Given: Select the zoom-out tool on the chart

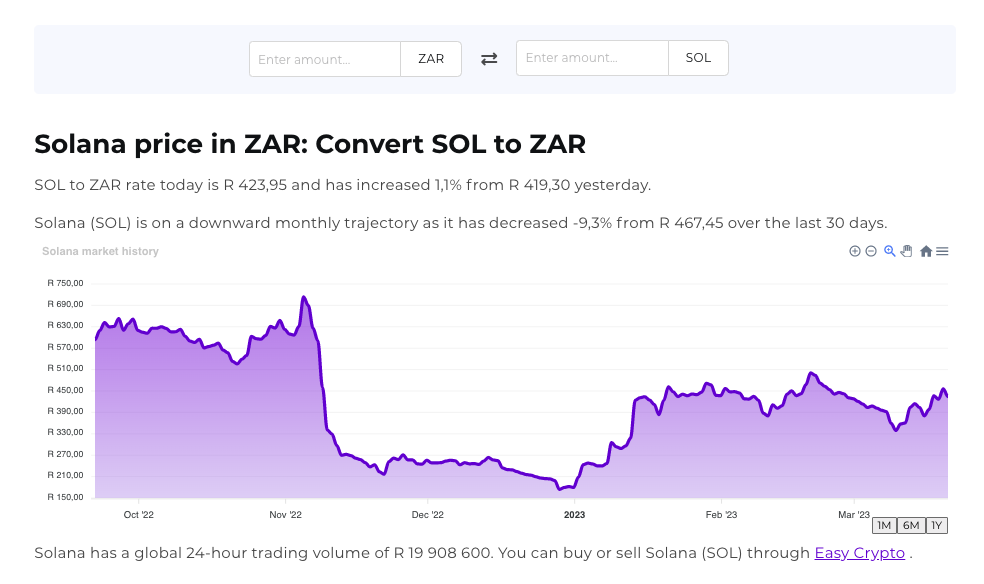Looking at the screenshot, I should coord(870,251).
